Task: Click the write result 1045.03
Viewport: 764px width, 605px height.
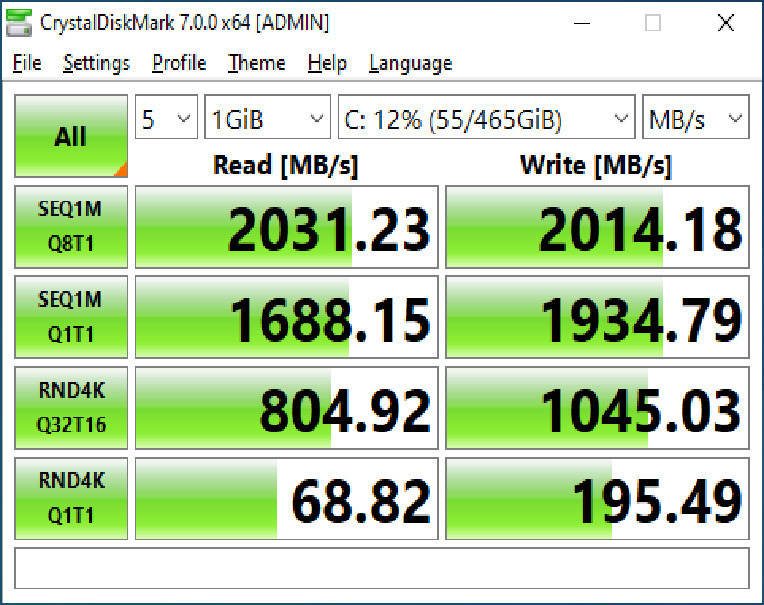Action: (x=597, y=408)
